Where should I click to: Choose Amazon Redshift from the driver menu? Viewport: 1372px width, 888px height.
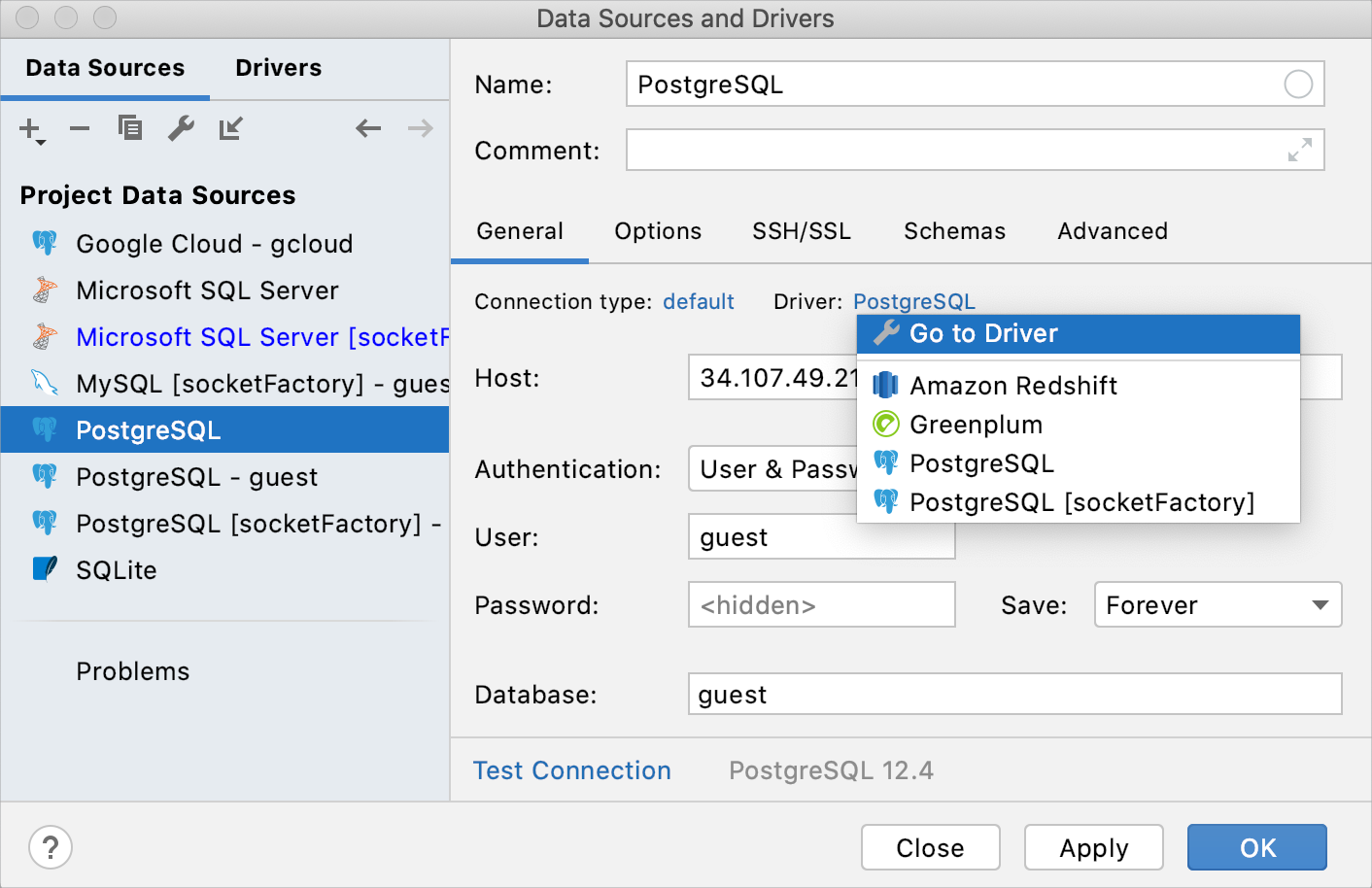[x=1012, y=385]
